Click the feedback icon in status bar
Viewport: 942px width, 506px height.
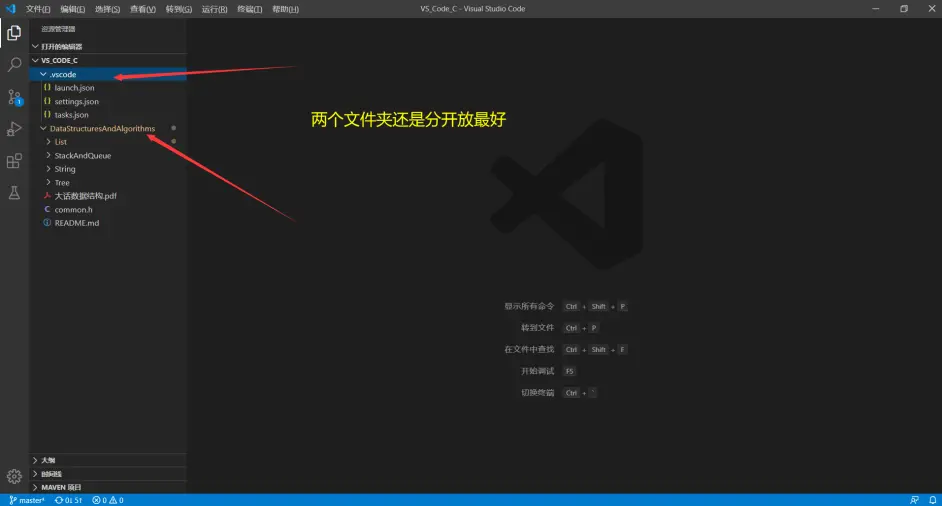(x=914, y=500)
